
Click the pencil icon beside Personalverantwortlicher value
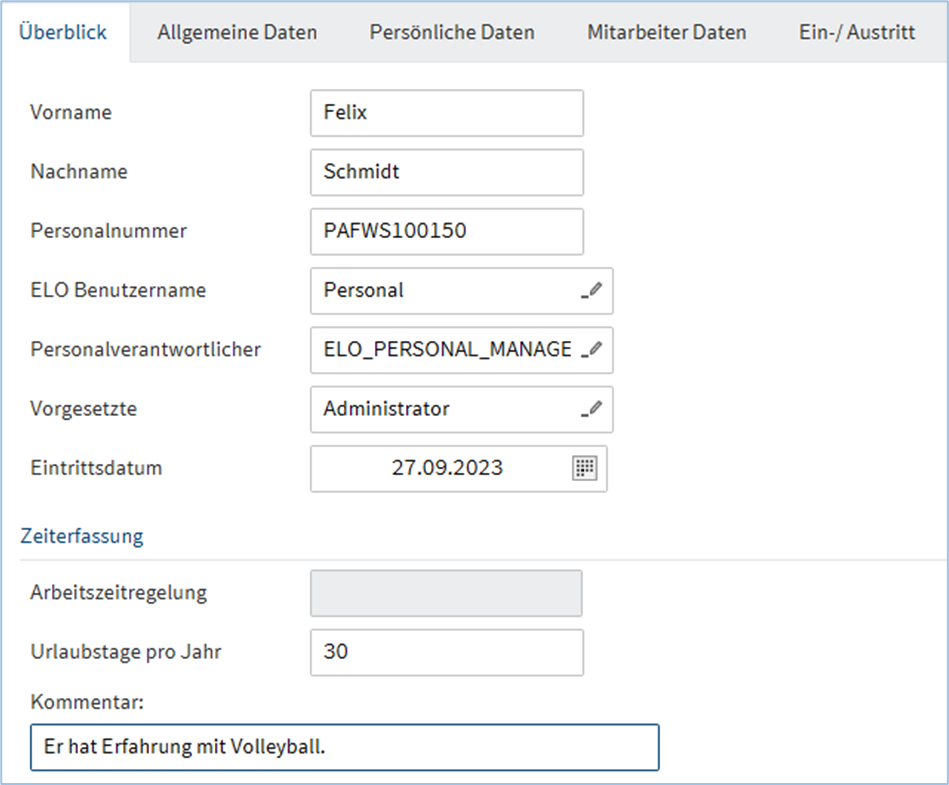593,350
